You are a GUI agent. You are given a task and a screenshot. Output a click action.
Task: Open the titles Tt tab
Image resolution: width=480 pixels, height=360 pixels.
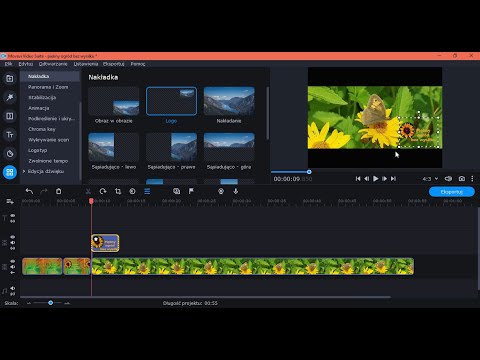(10, 135)
